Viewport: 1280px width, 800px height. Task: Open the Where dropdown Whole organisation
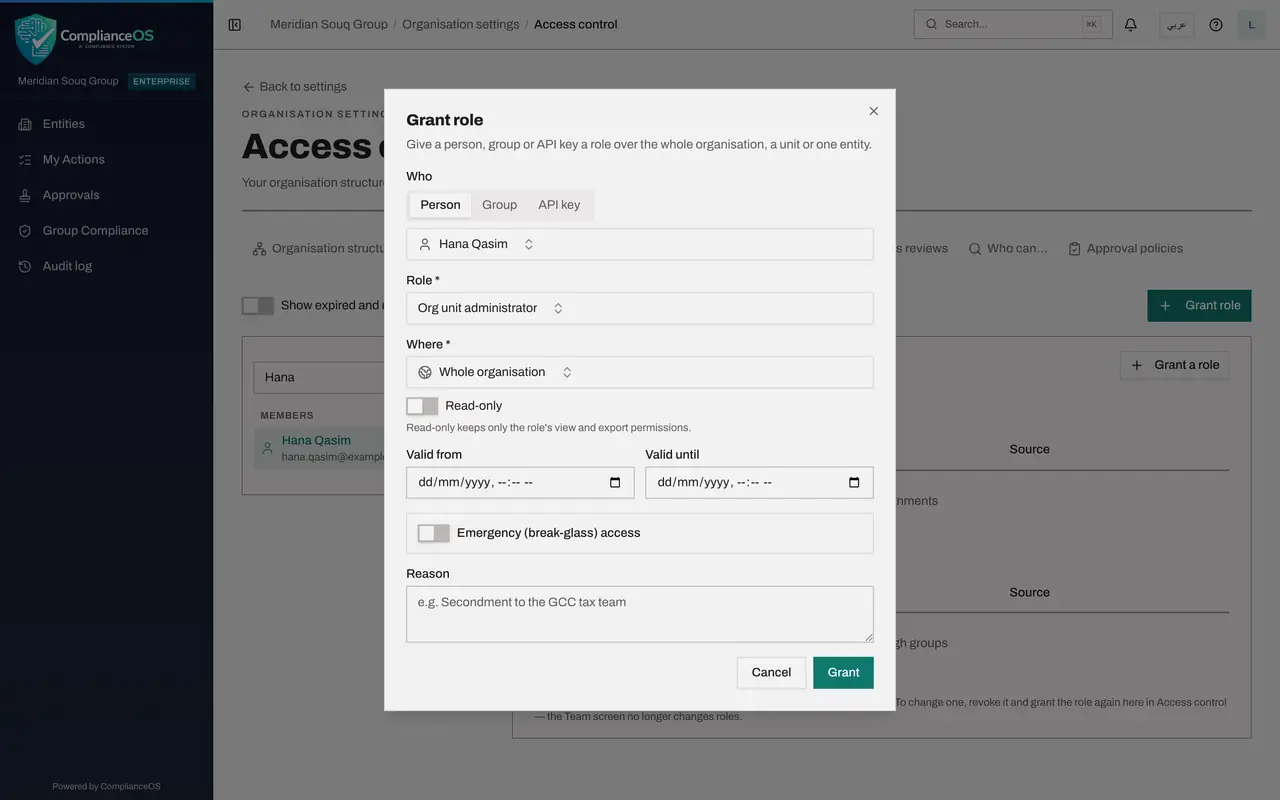(x=640, y=372)
